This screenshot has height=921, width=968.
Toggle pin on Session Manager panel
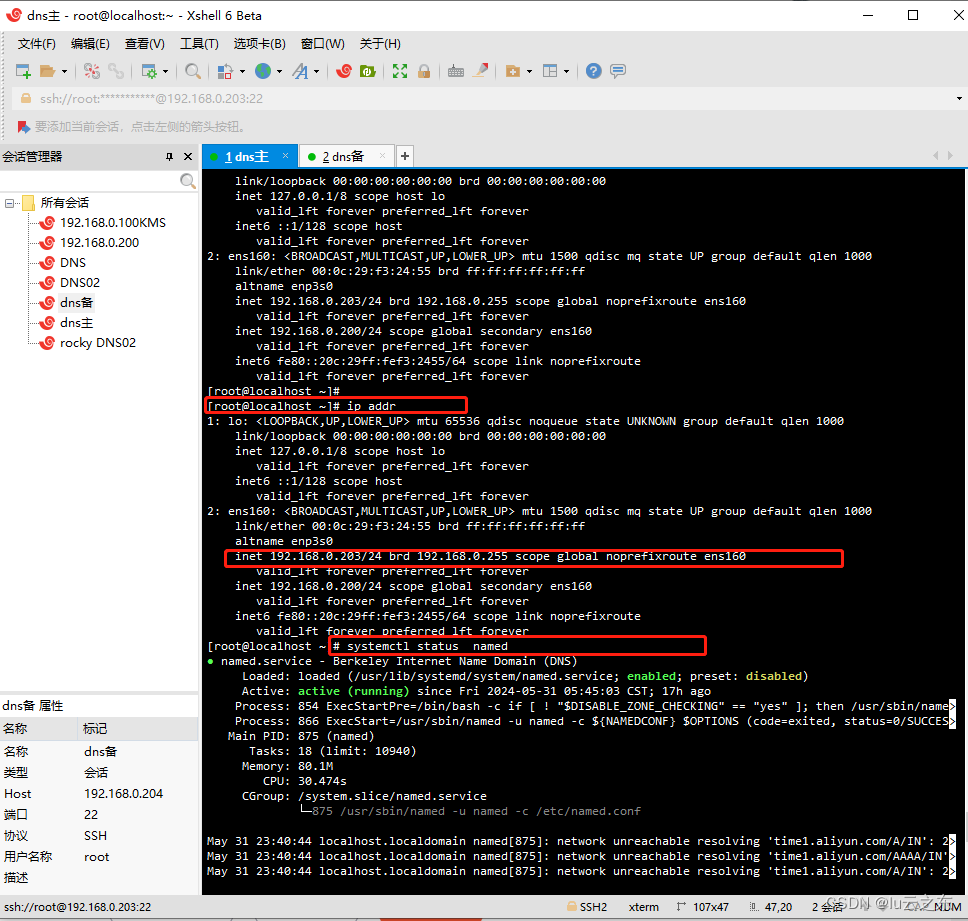[x=169, y=157]
